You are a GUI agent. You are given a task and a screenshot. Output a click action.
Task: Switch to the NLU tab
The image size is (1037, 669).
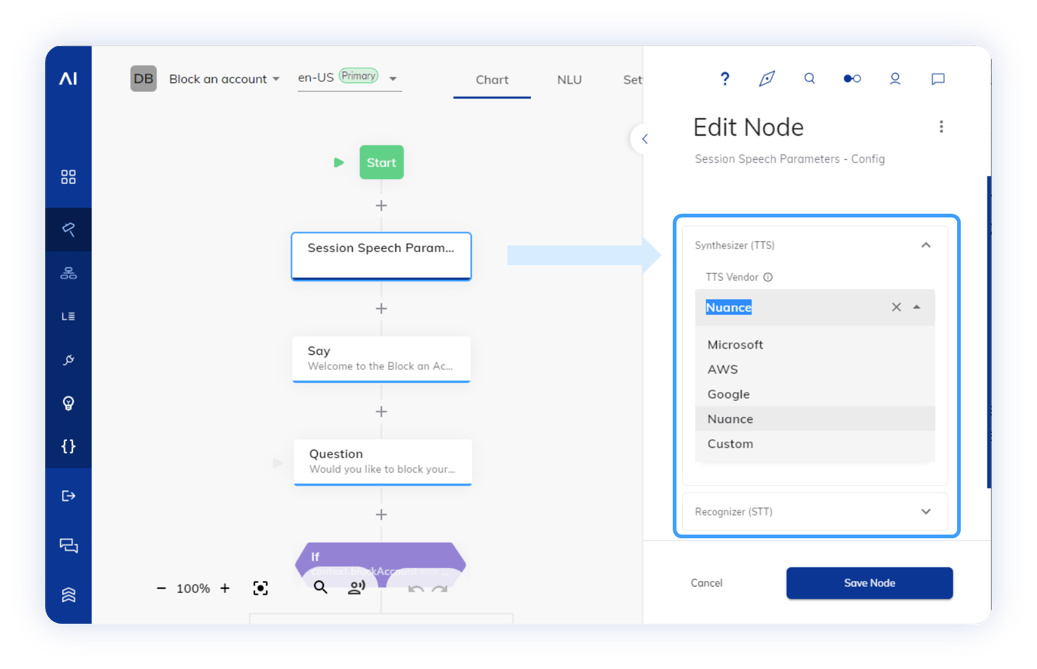pos(569,80)
